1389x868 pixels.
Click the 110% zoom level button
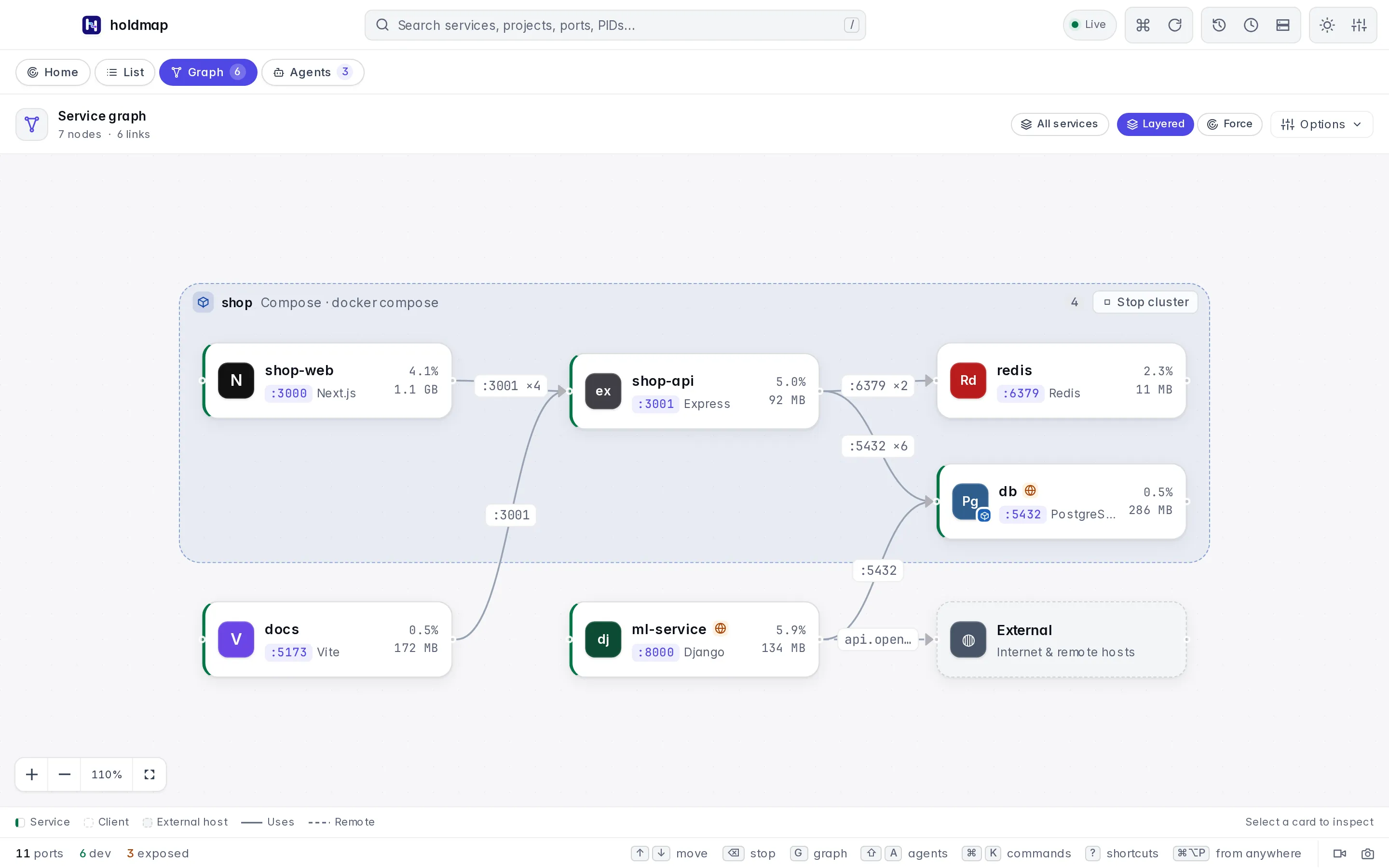[x=107, y=774]
